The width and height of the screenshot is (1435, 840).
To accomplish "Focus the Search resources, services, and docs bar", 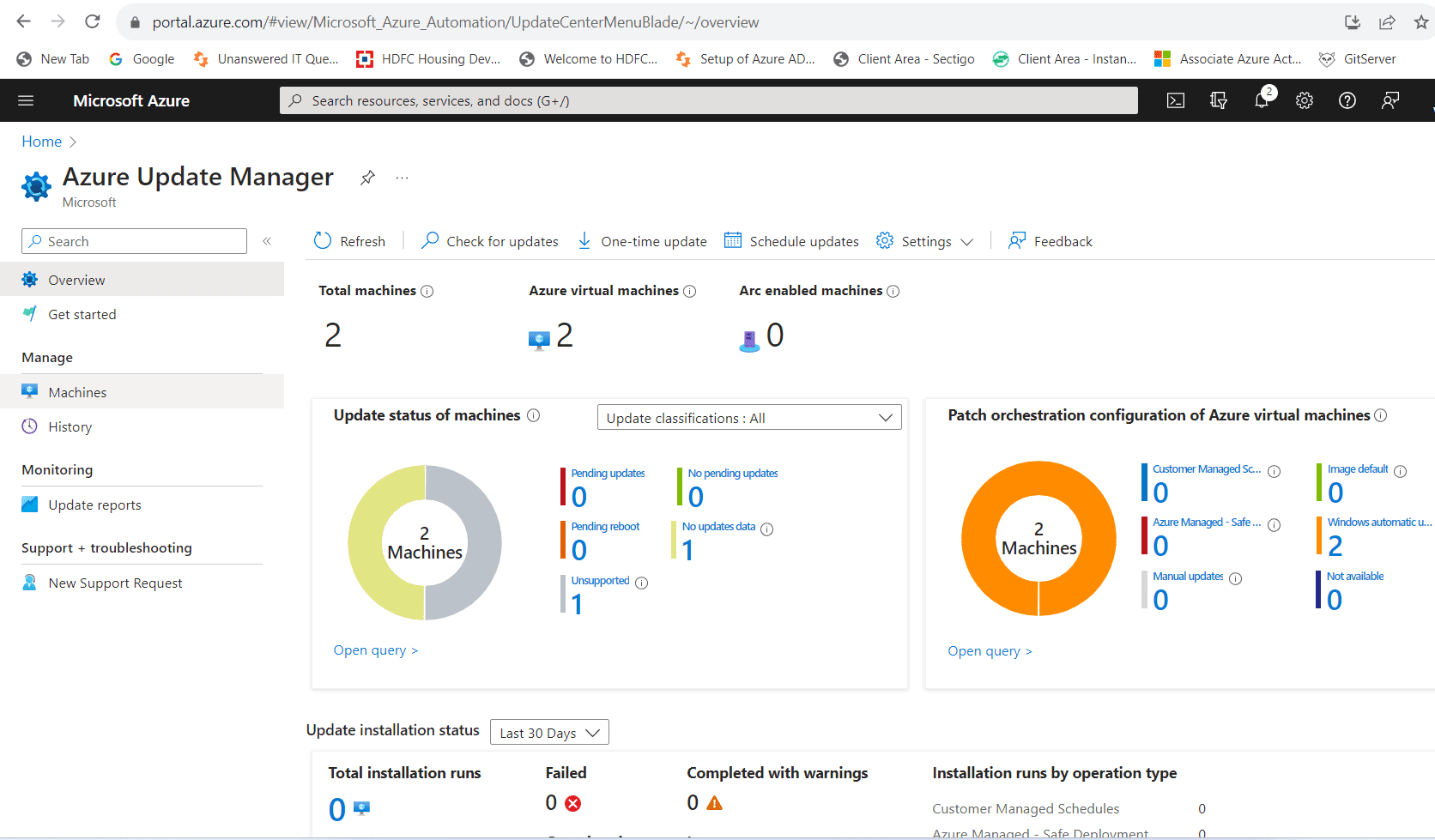I will 708,100.
